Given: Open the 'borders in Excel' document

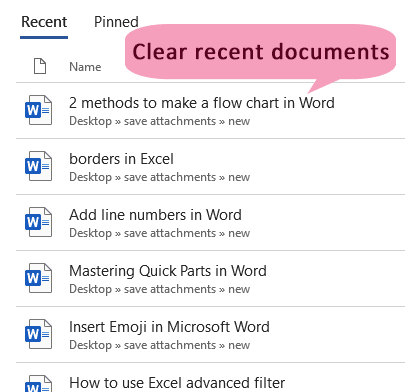Looking at the screenshot, I should click(121, 159).
